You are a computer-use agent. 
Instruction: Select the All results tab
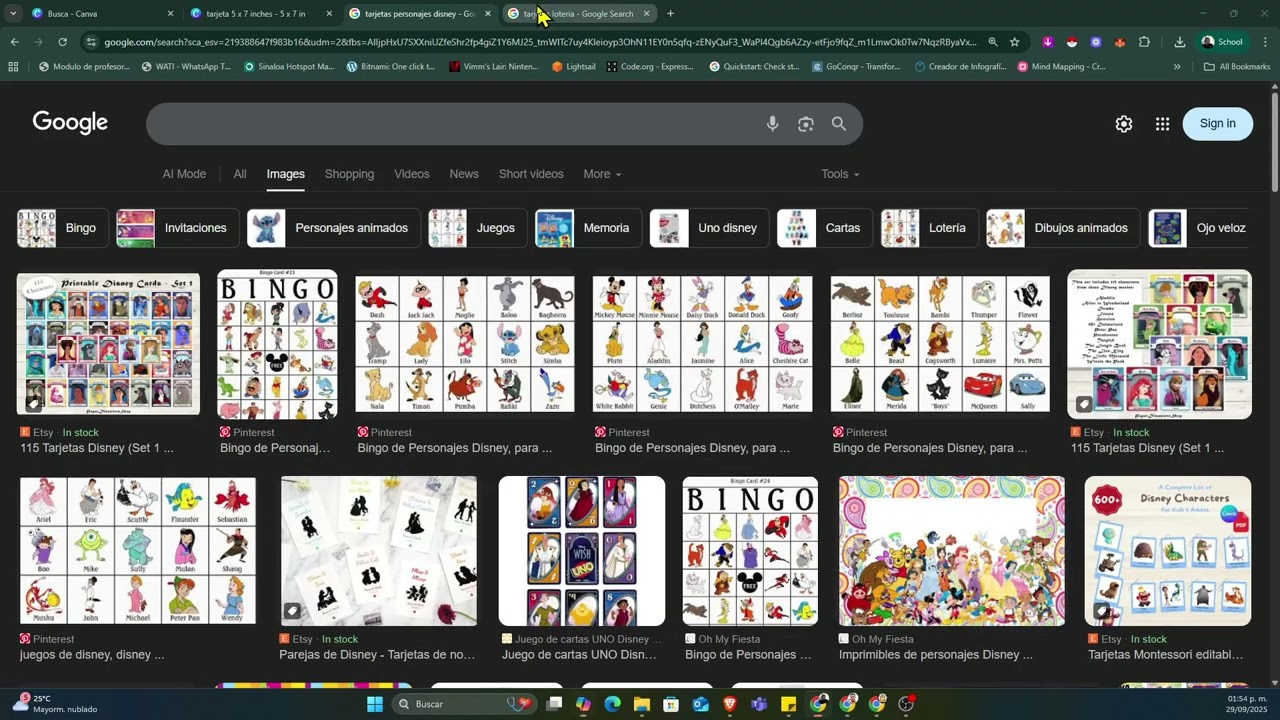pyautogui.click(x=240, y=174)
